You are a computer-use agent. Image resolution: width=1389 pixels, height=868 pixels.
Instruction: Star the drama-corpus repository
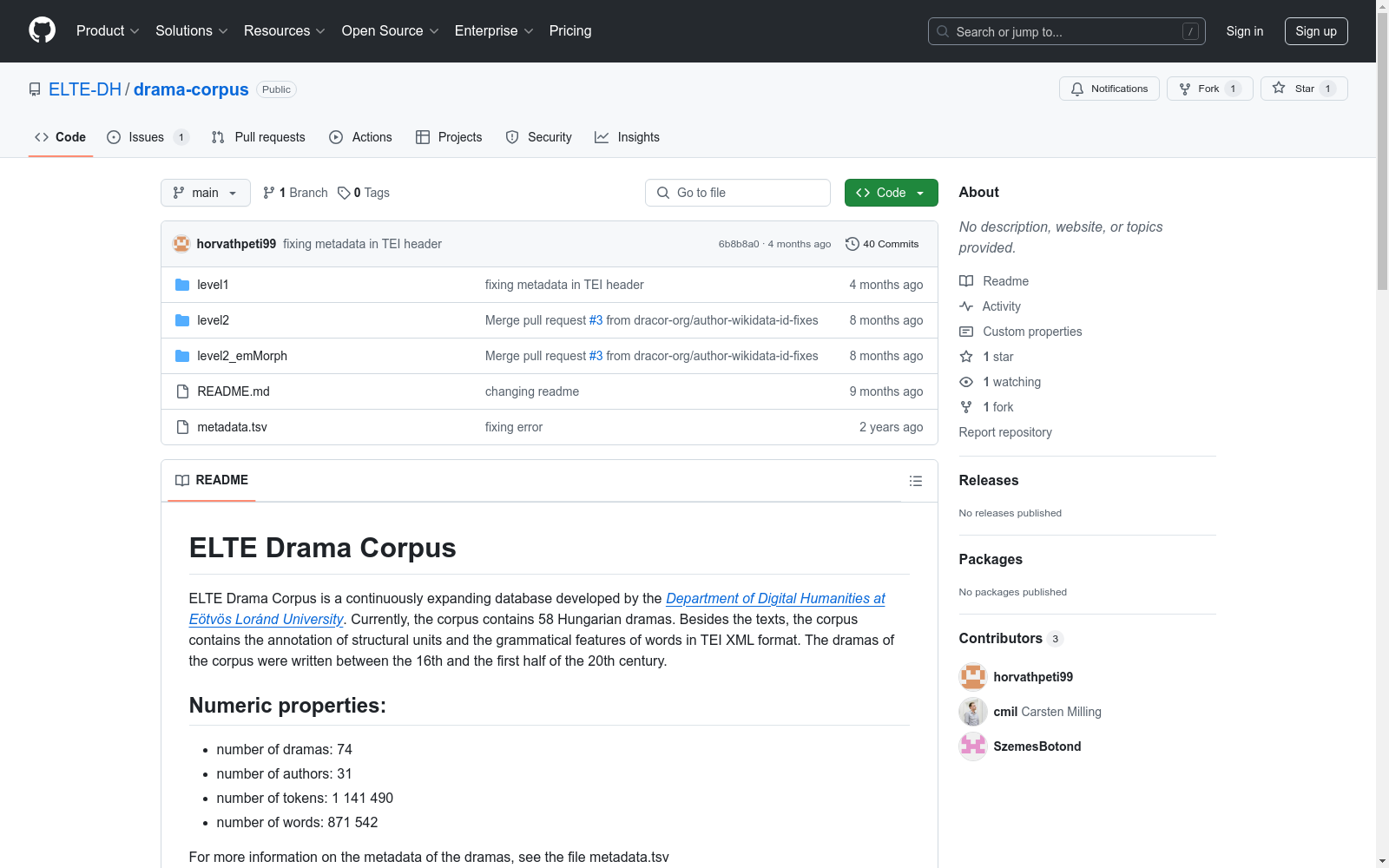click(x=1304, y=89)
